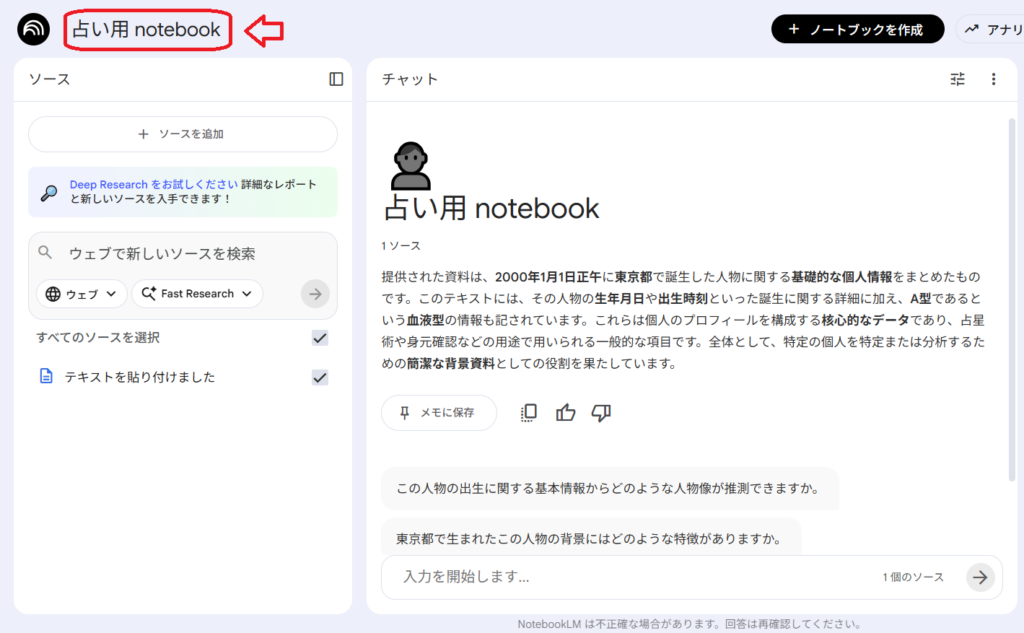Toggle すべてのソースを選択 checkbox
1024x633 pixels.
(x=320, y=338)
